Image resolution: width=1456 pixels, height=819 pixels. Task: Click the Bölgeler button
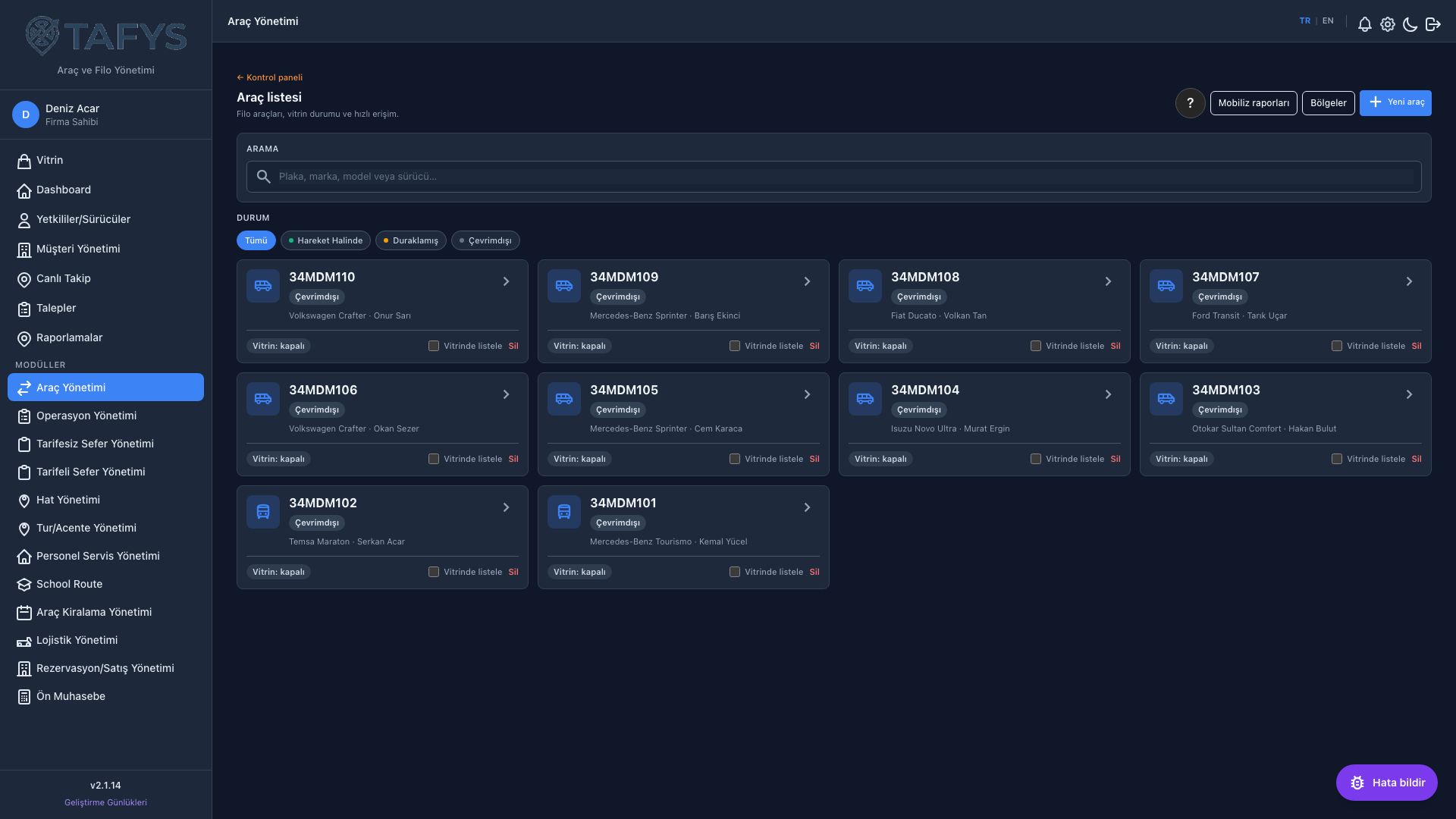pyautogui.click(x=1329, y=103)
